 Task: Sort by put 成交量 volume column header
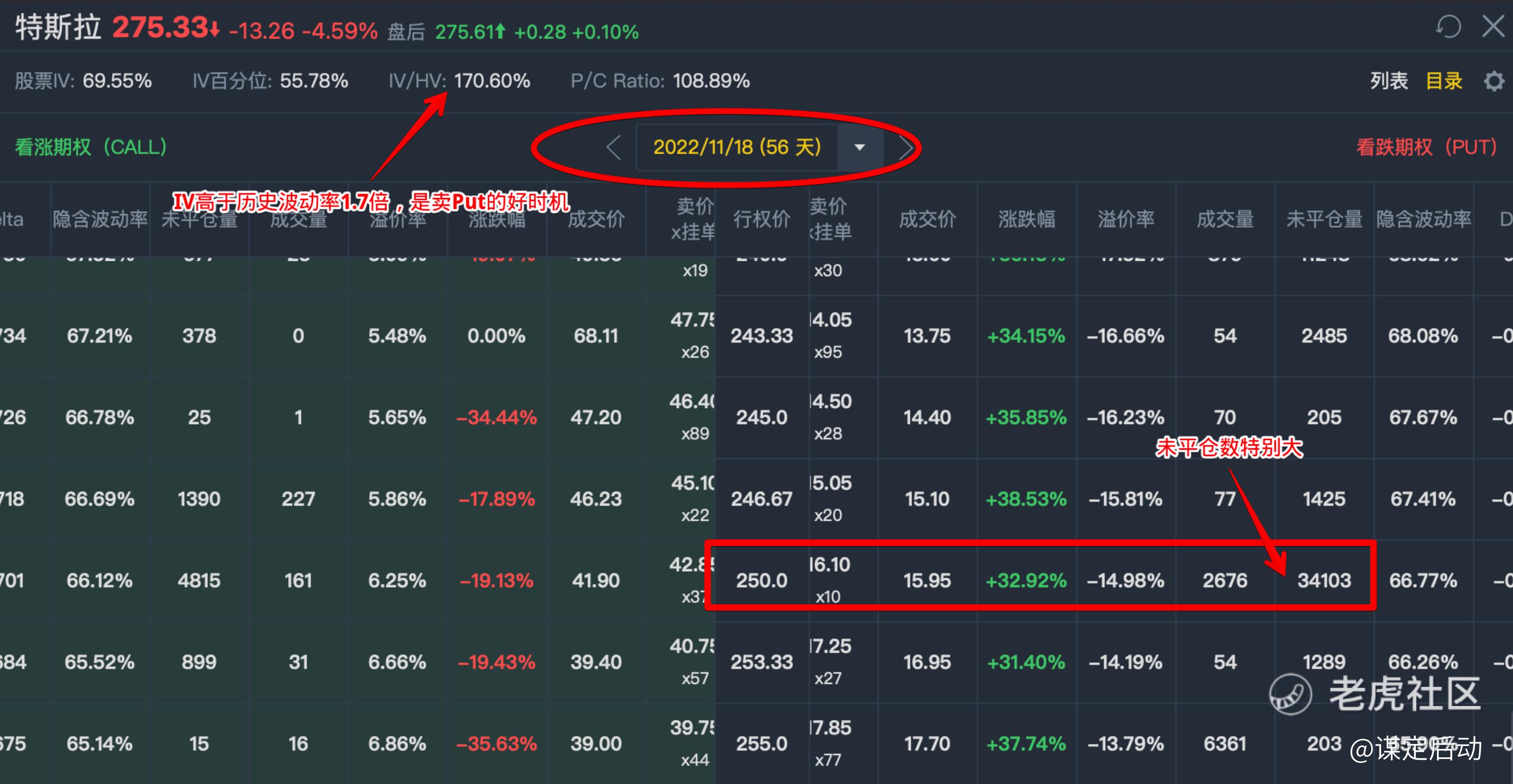point(1225,220)
